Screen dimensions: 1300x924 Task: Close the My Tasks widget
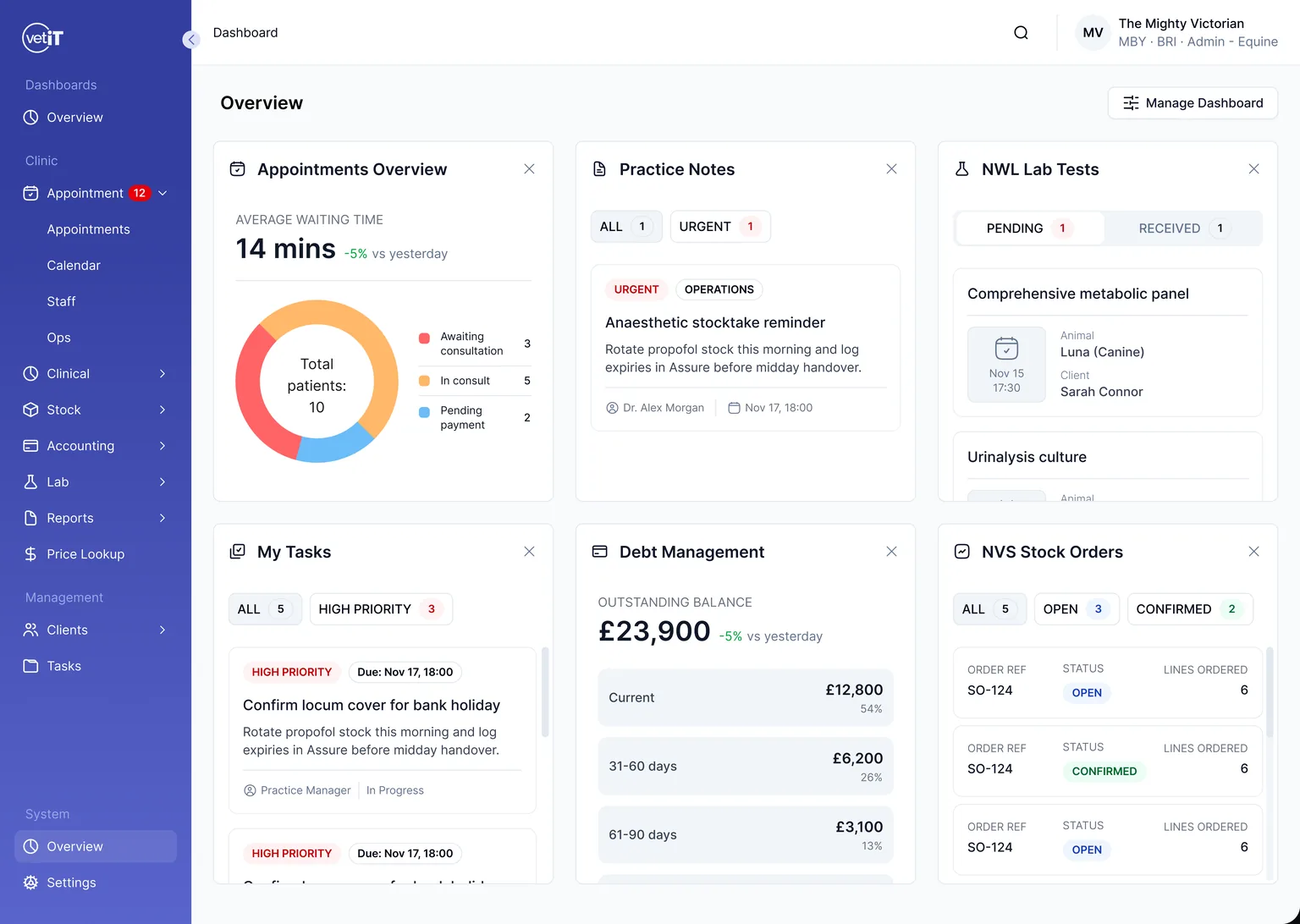pos(529,552)
